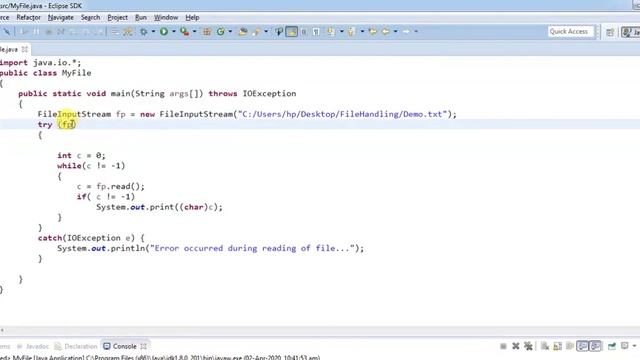Click the fp.read() code line
640x360 pixels.
click(111, 187)
